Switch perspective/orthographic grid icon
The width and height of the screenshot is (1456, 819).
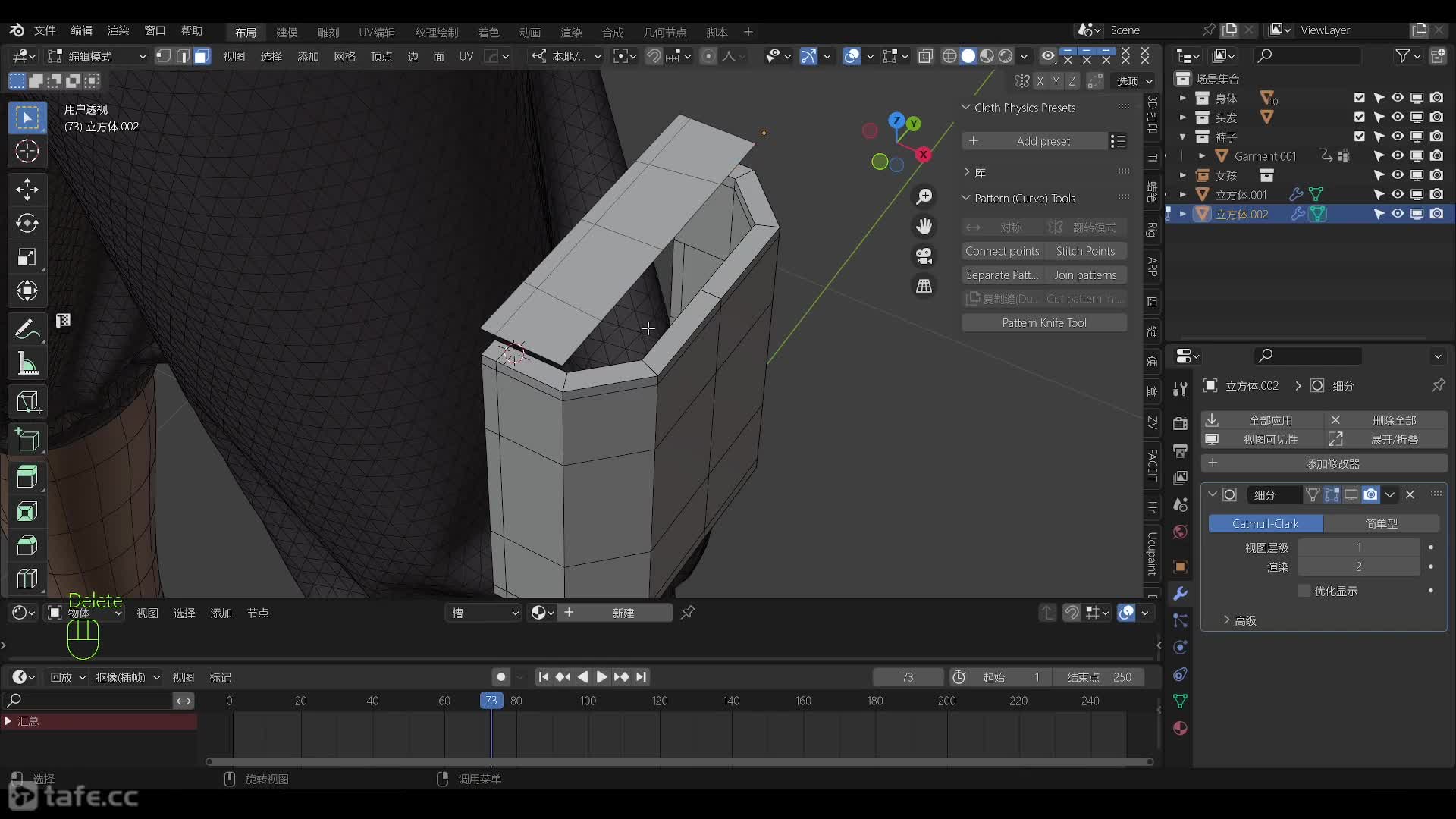(924, 286)
